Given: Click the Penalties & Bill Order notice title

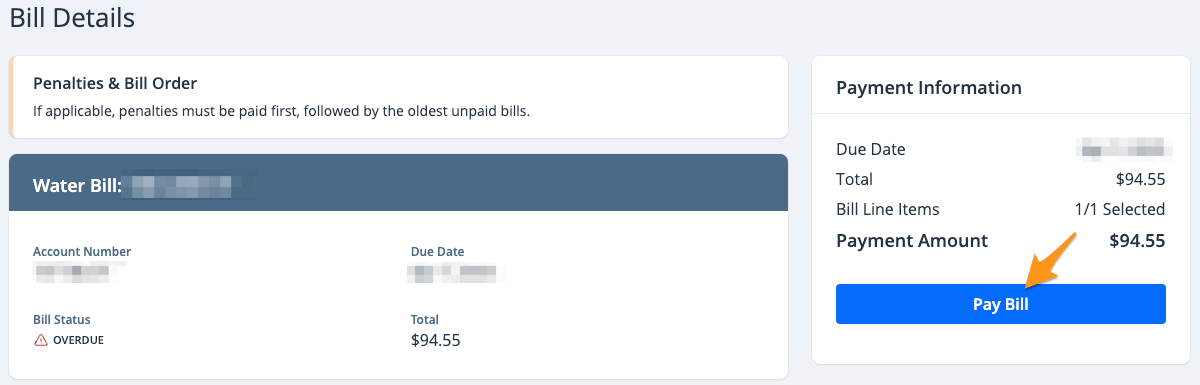Looking at the screenshot, I should pyautogui.click(x=115, y=82).
